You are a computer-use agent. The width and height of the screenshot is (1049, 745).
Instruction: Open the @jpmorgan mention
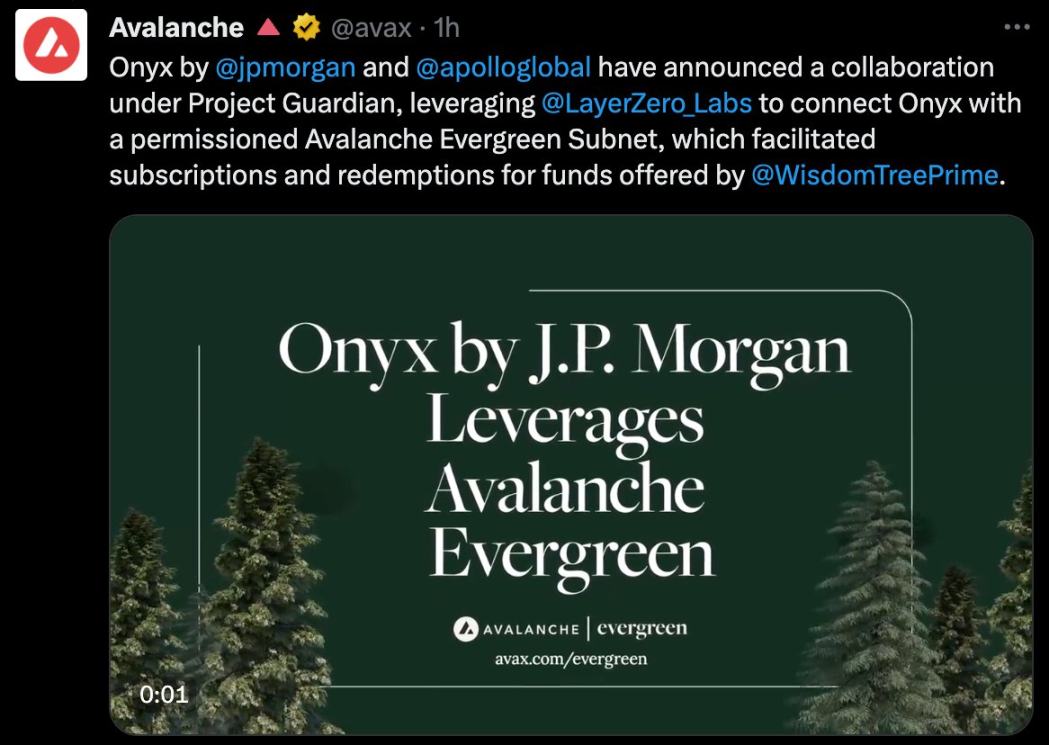tap(285, 68)
